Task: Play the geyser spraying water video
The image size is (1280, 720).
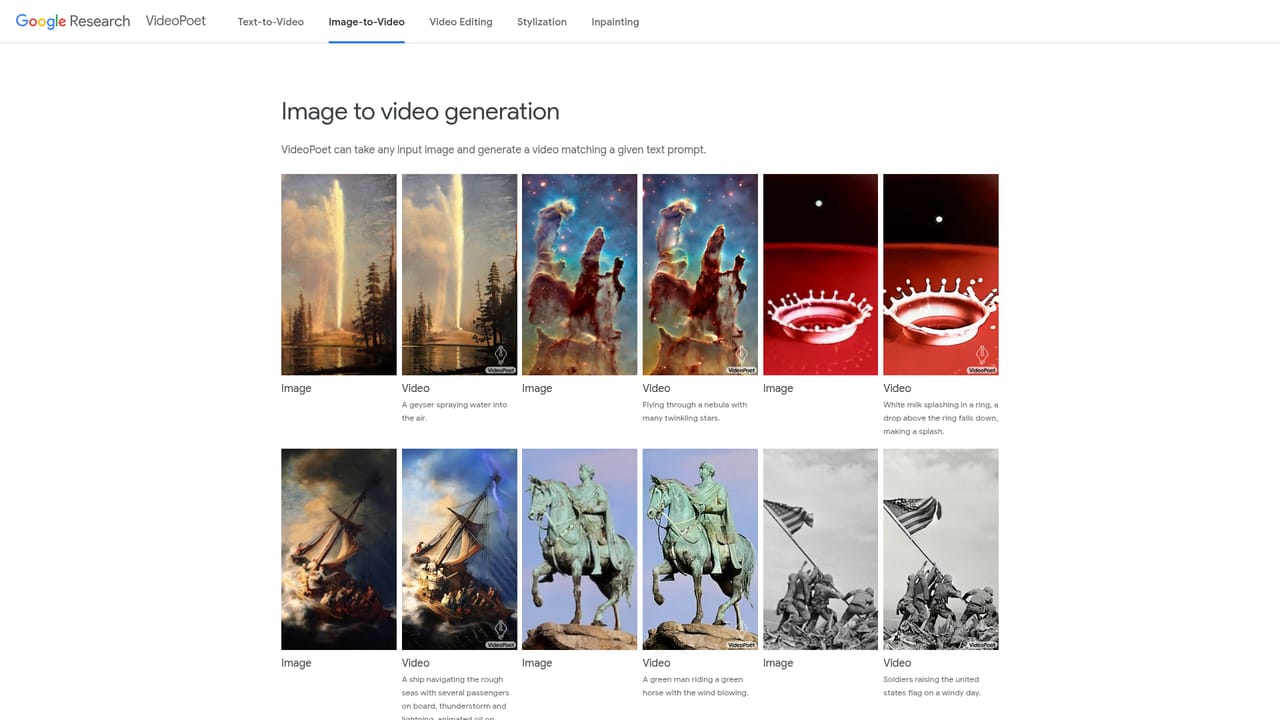Action: click(460, 275)
